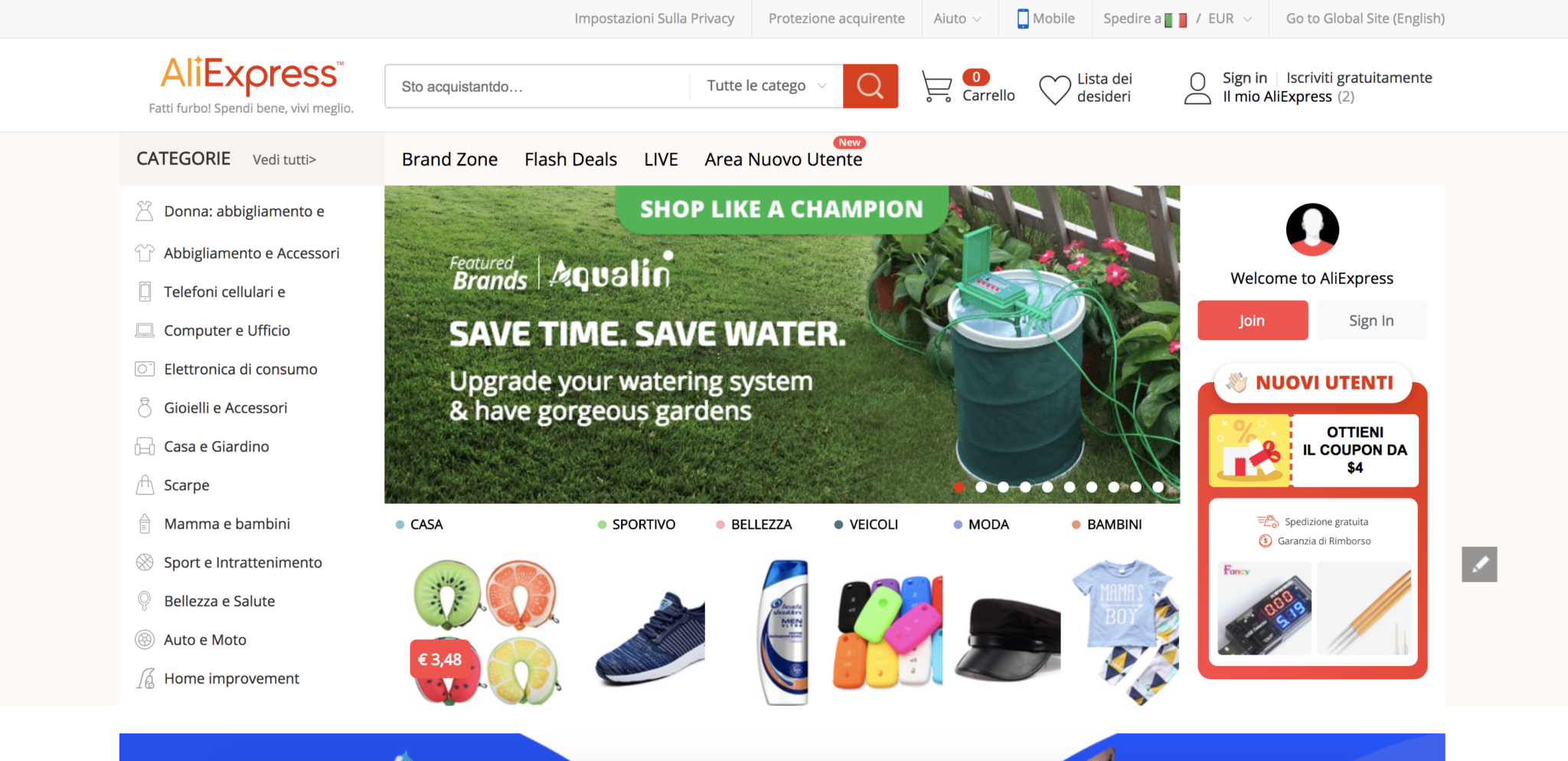Open the Aiuto dropdown menu
Viewport: 1568px width, 761px height.
click(957, 18)
